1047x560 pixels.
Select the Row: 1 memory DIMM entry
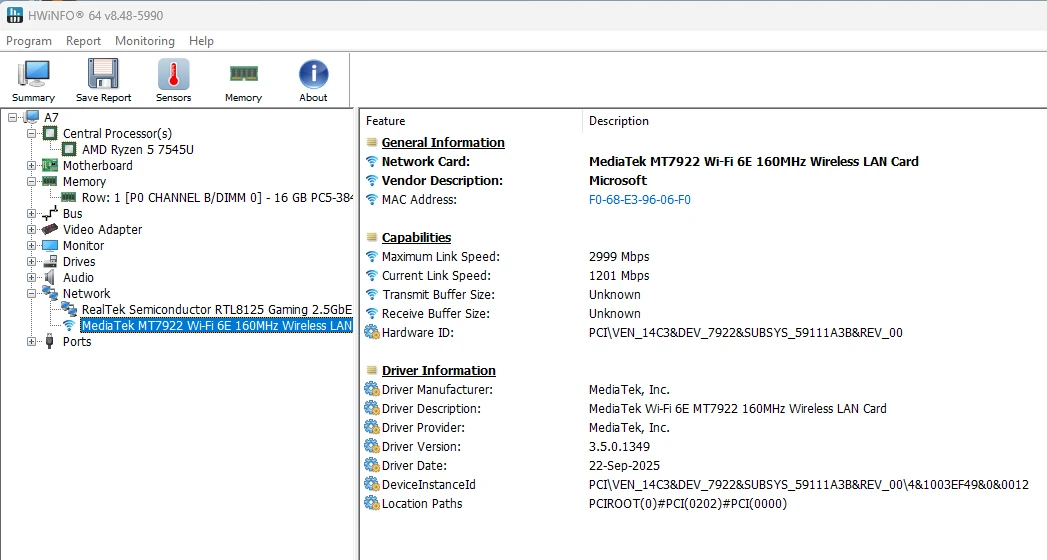(x=217, y=198)
